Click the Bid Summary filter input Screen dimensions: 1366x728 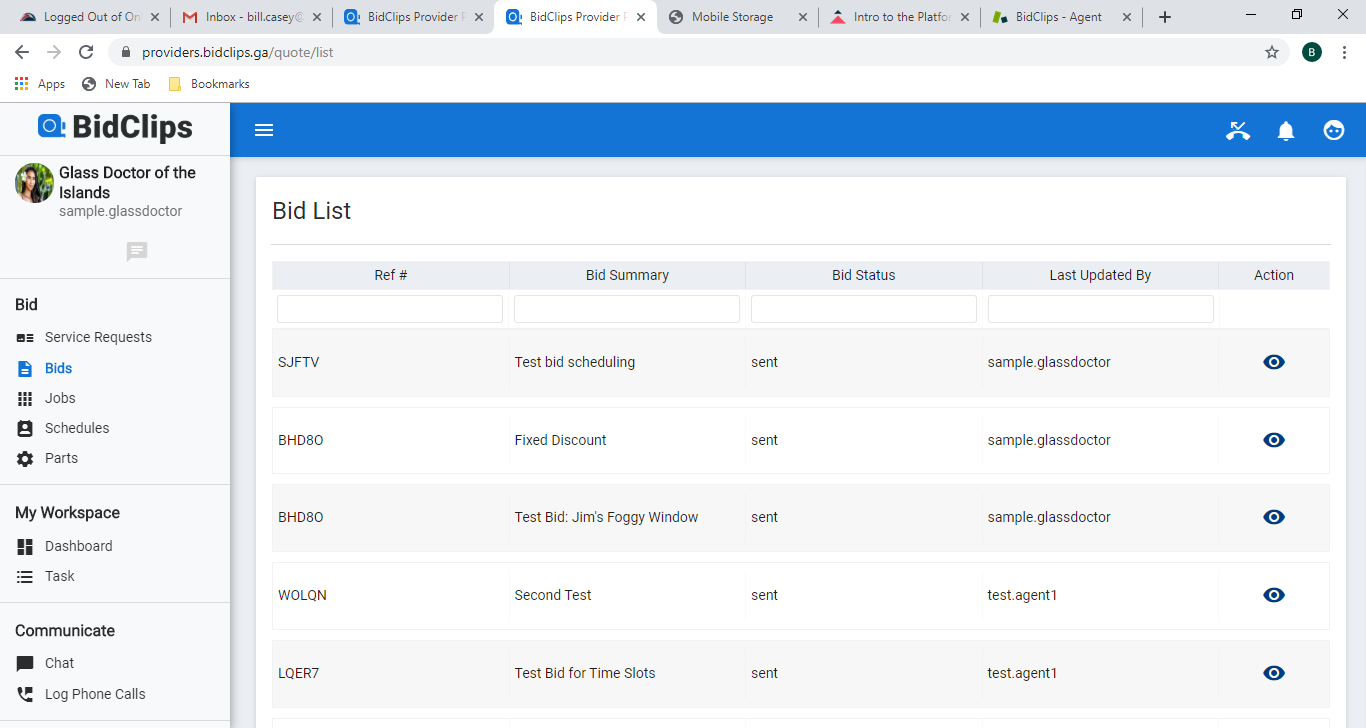(627, 309)
